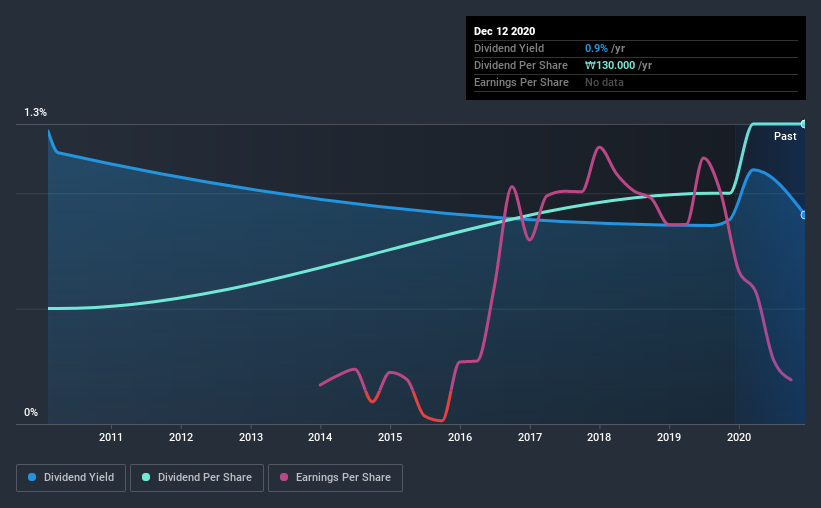Click the Past region label

pos(785,136)
